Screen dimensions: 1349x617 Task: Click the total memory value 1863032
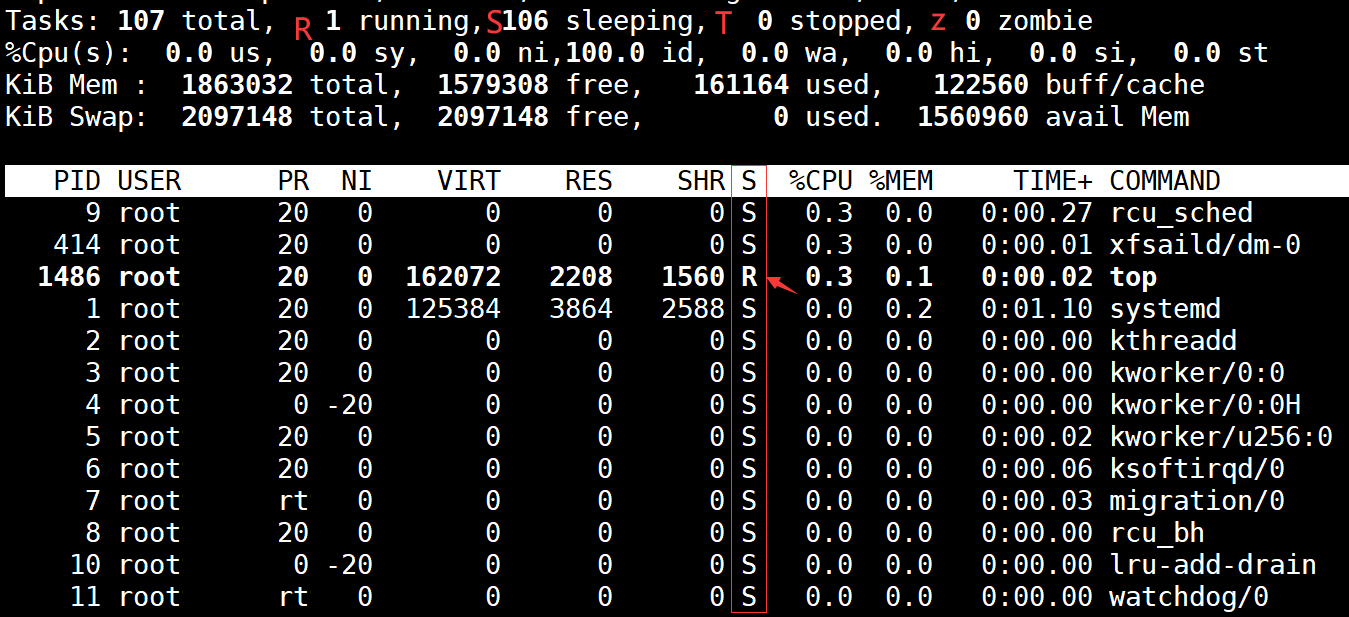(237, 84)
